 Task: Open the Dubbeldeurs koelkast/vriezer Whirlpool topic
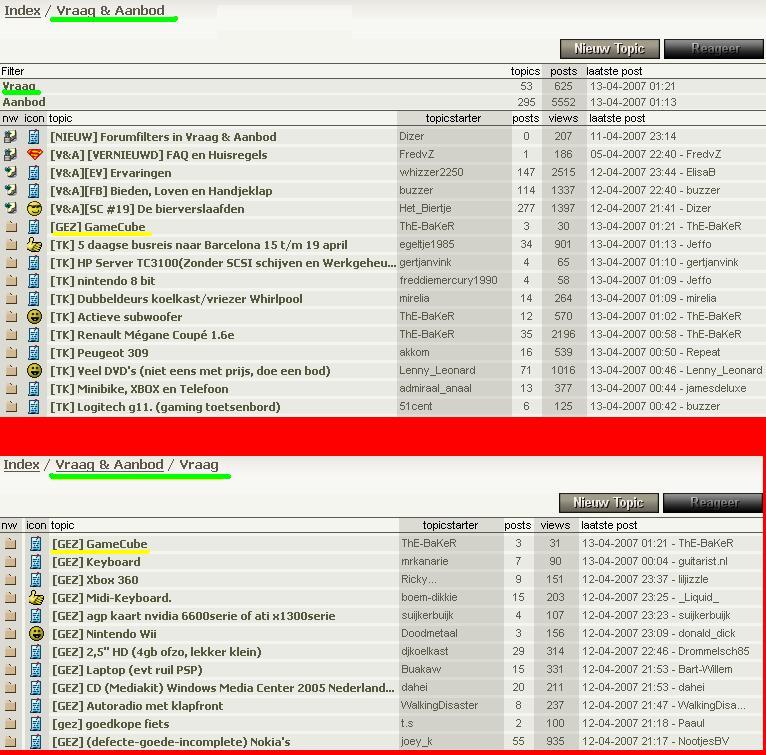[176, 299]
